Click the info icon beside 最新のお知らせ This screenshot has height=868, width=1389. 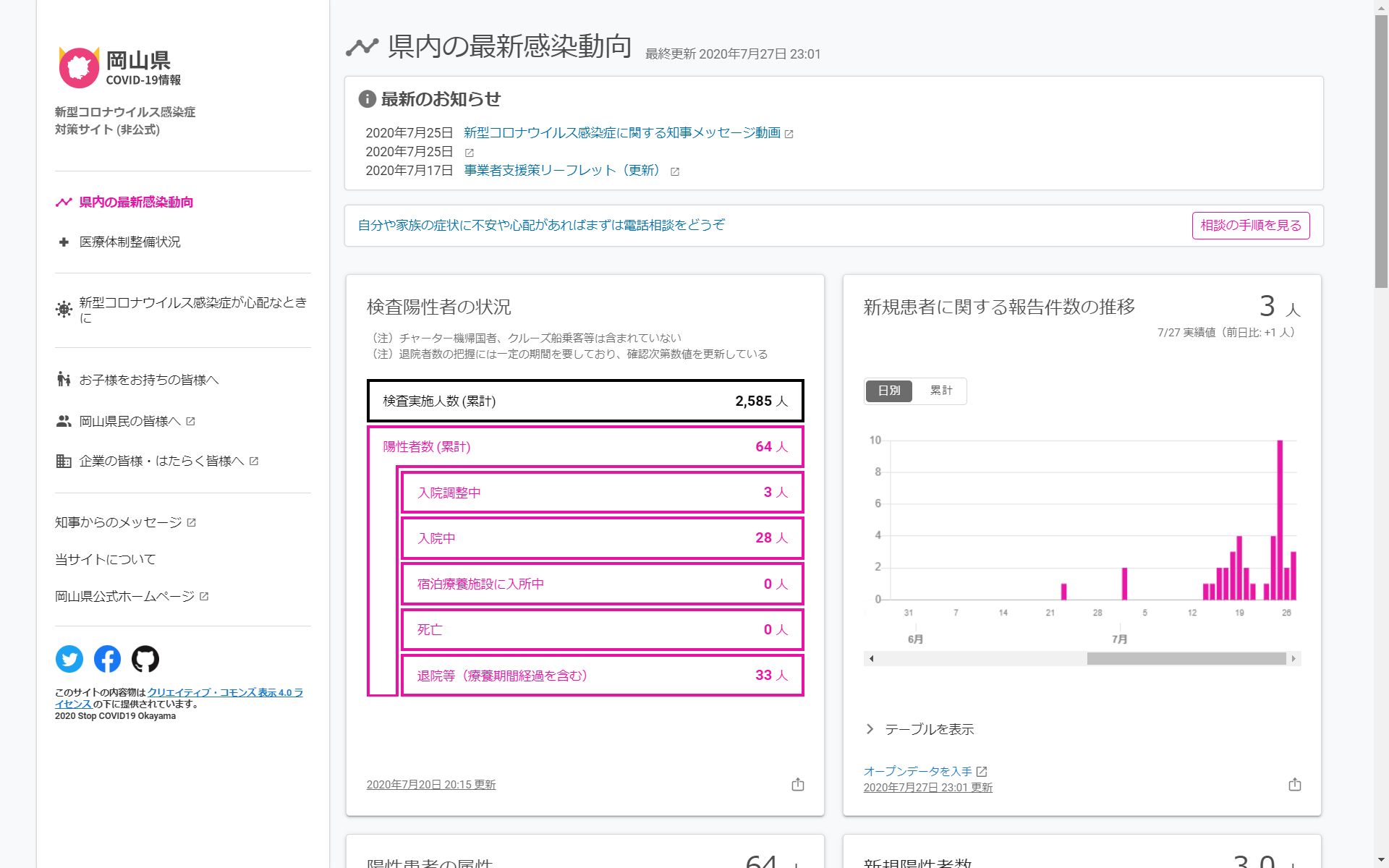[367, 99]
